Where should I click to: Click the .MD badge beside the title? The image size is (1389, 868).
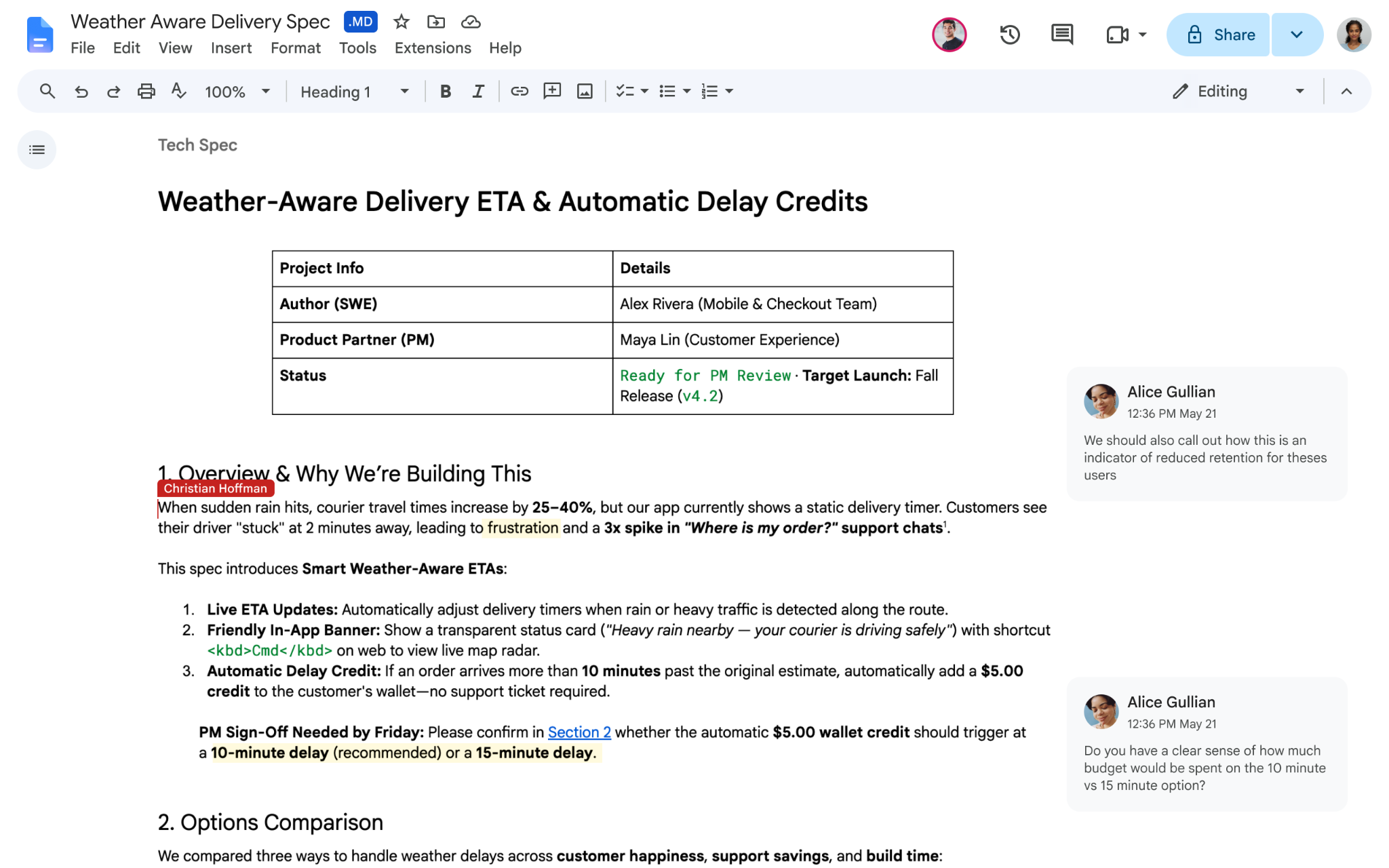(361, 22)
